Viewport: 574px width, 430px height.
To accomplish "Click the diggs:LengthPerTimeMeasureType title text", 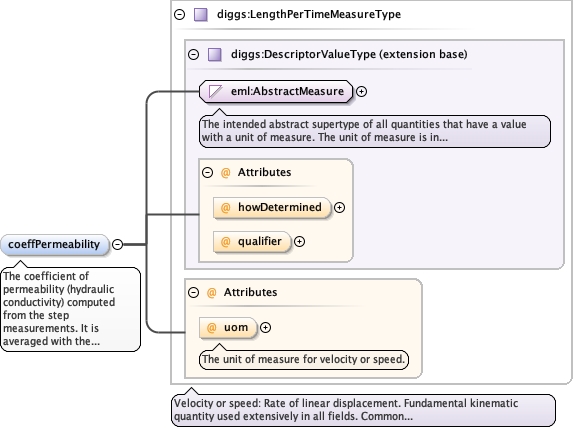I will (309, 15).
